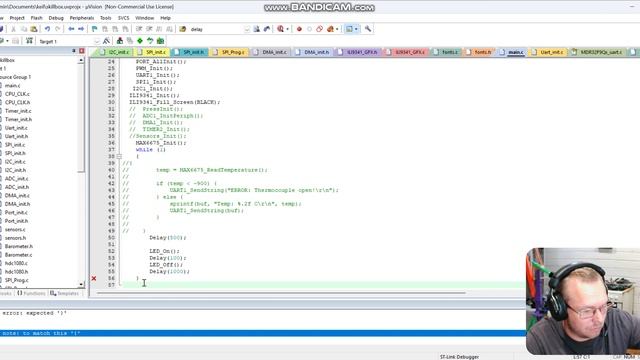The image size is (640, 360).
Task: Switch to the Uart_init.c tab
Action: pyautogui.click(x=548, y=52)
